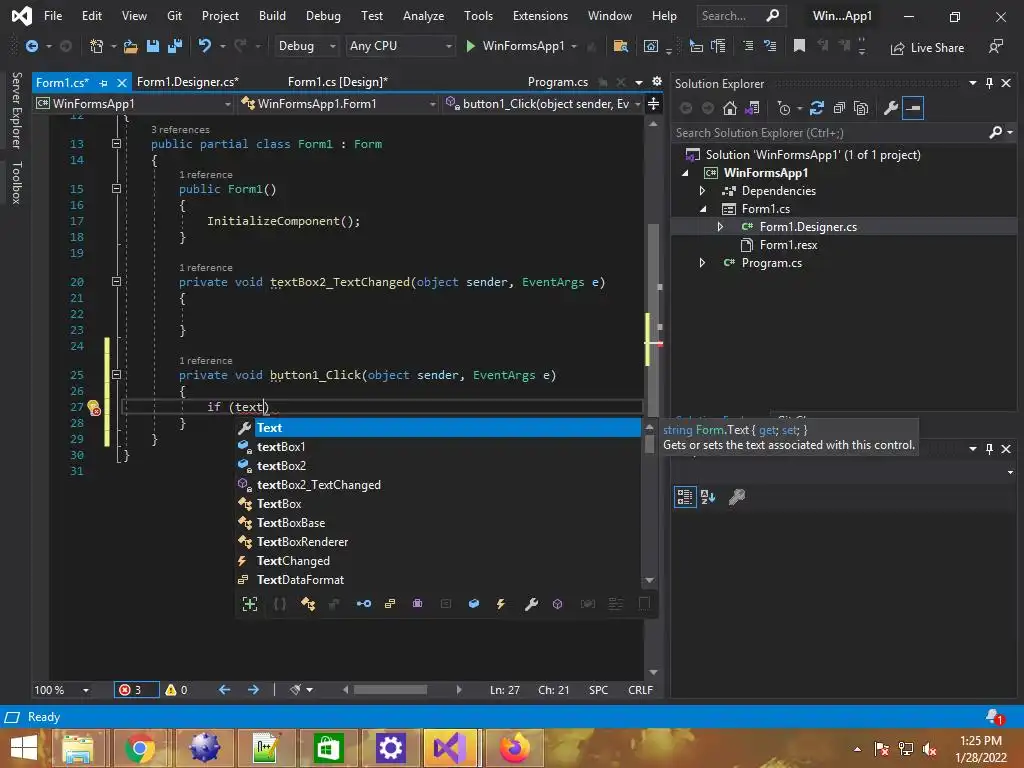Start debugging with green play icon

pyautogui.click(x=470, y=46)
